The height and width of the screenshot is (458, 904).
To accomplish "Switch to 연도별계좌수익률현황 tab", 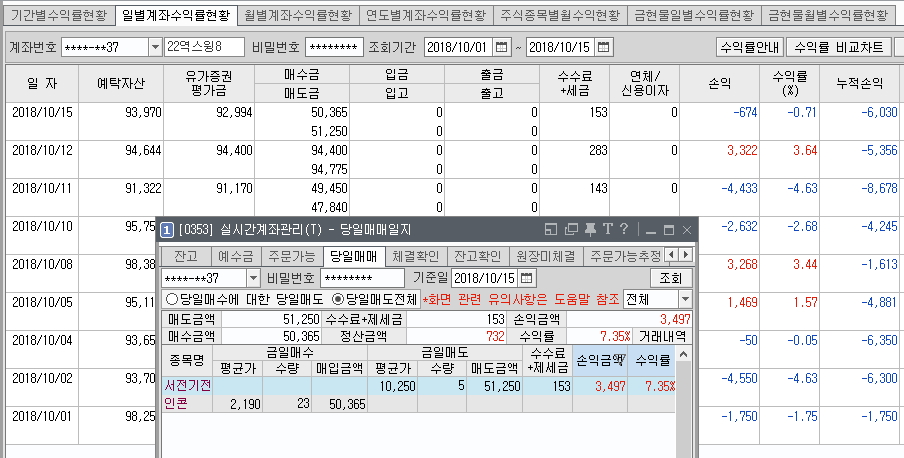I will click(425, 16).
